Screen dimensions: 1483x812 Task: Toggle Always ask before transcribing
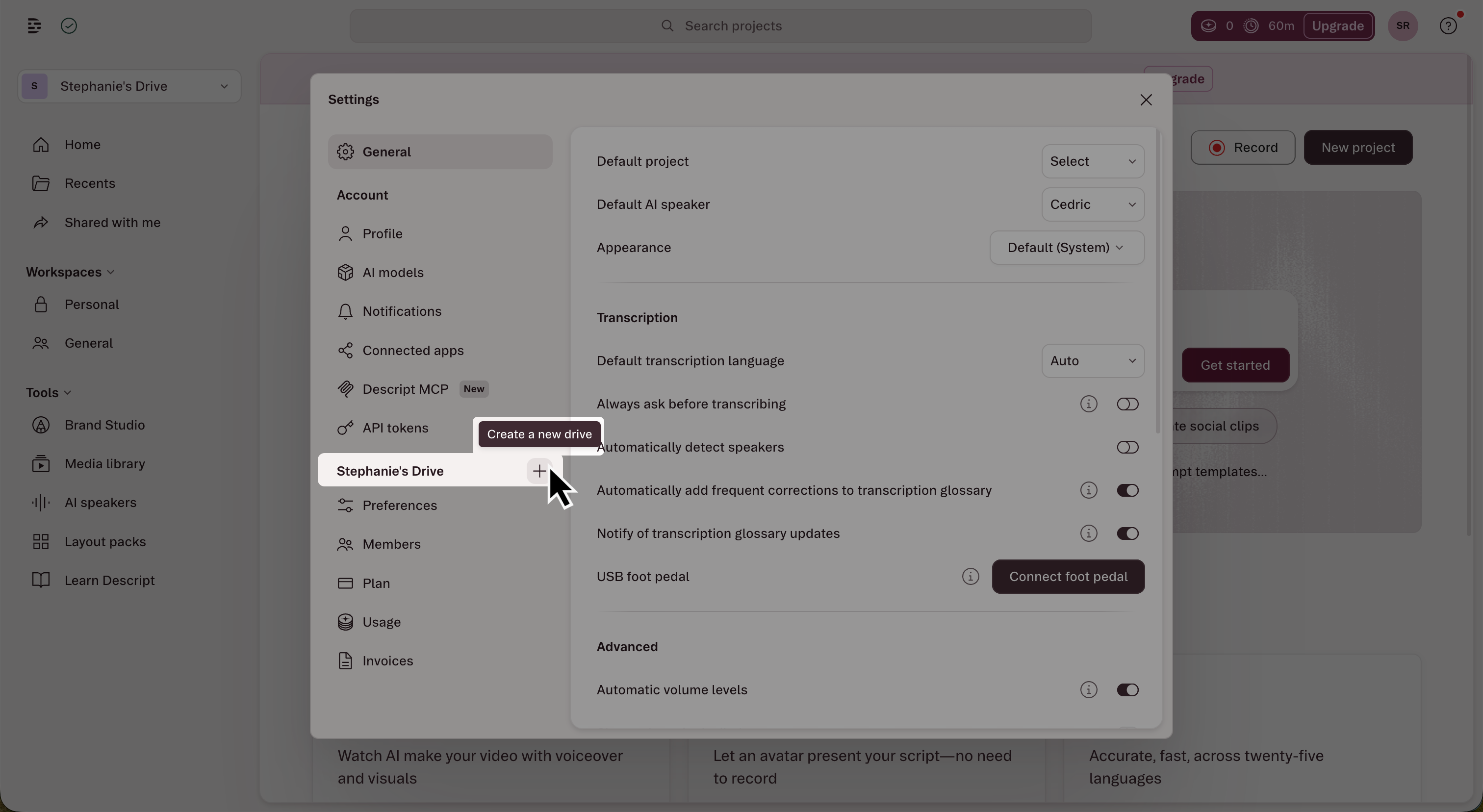tap(1127, 404)
